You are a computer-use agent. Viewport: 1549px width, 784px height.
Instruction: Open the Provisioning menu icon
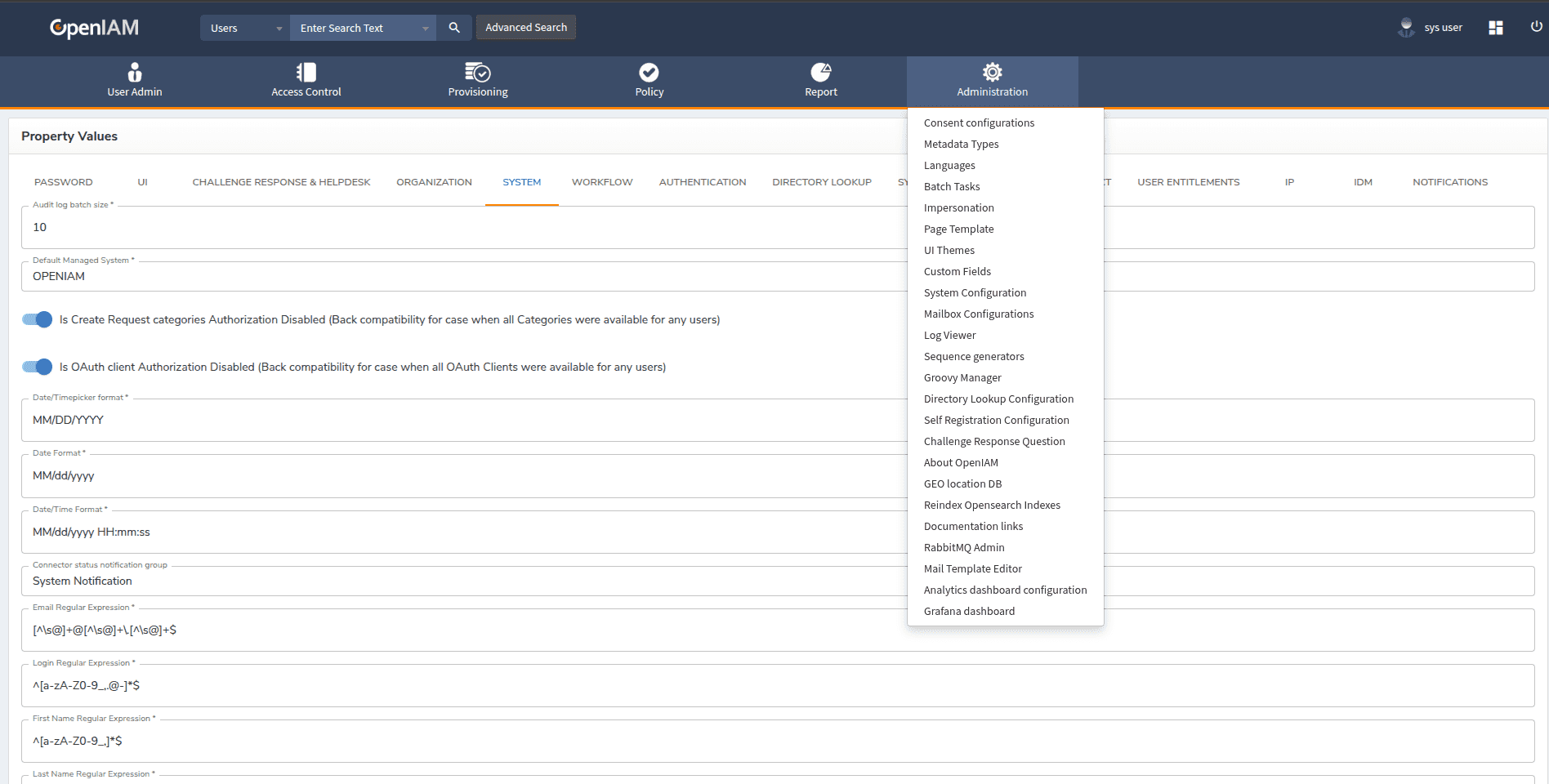point(478,73)
